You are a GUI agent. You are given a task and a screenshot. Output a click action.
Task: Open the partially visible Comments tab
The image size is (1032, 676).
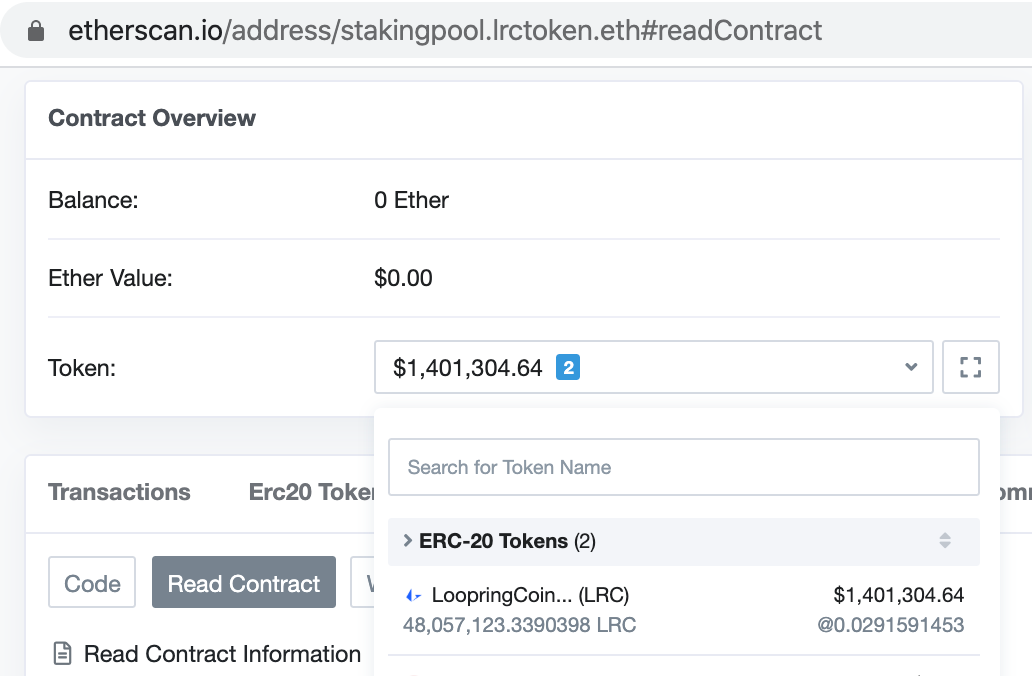pyautogui.click(x=1016, y=492)
